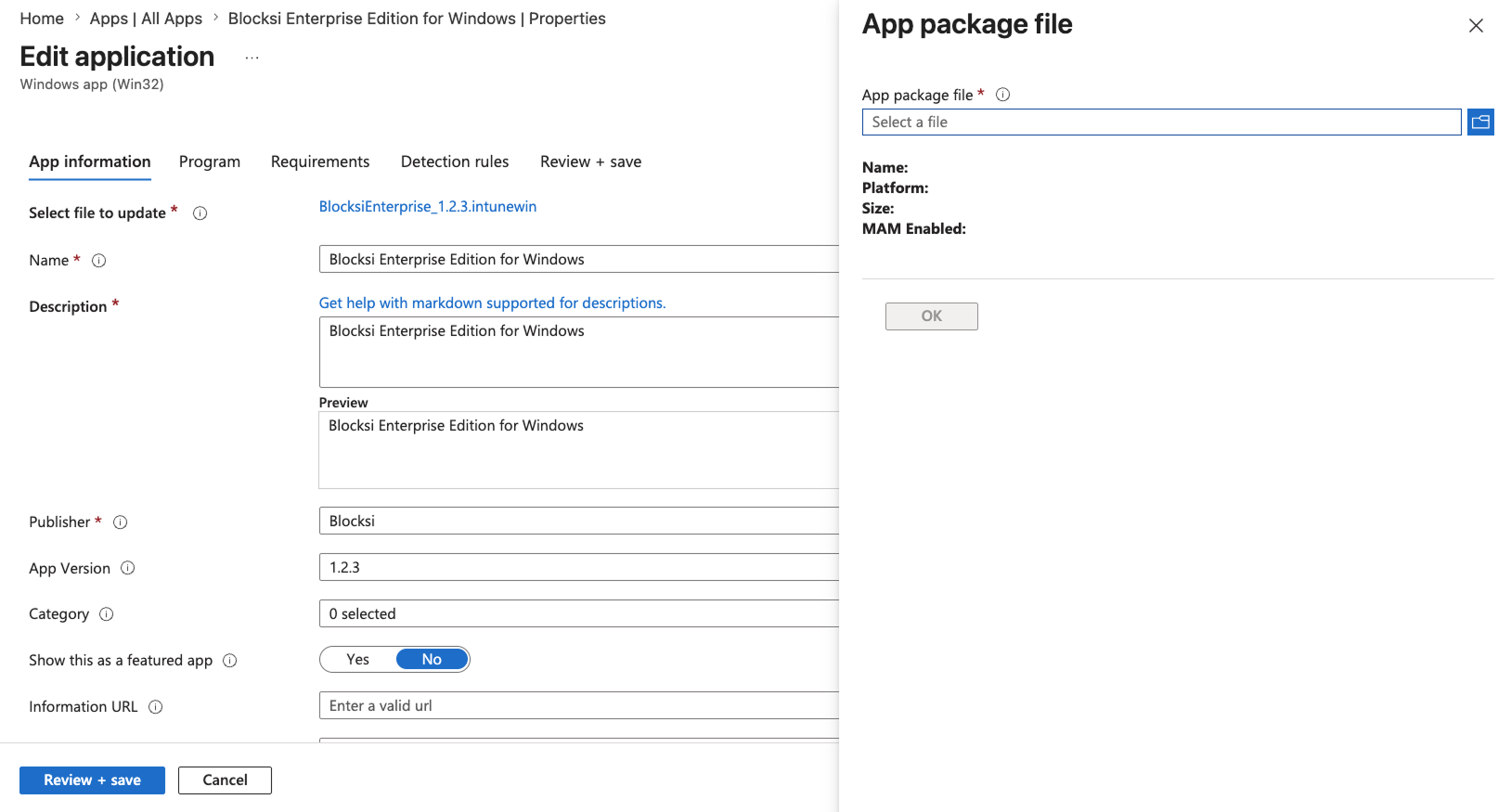Click into the Description text area
This screenshot has height=812, width=1511.
[579, 352]
